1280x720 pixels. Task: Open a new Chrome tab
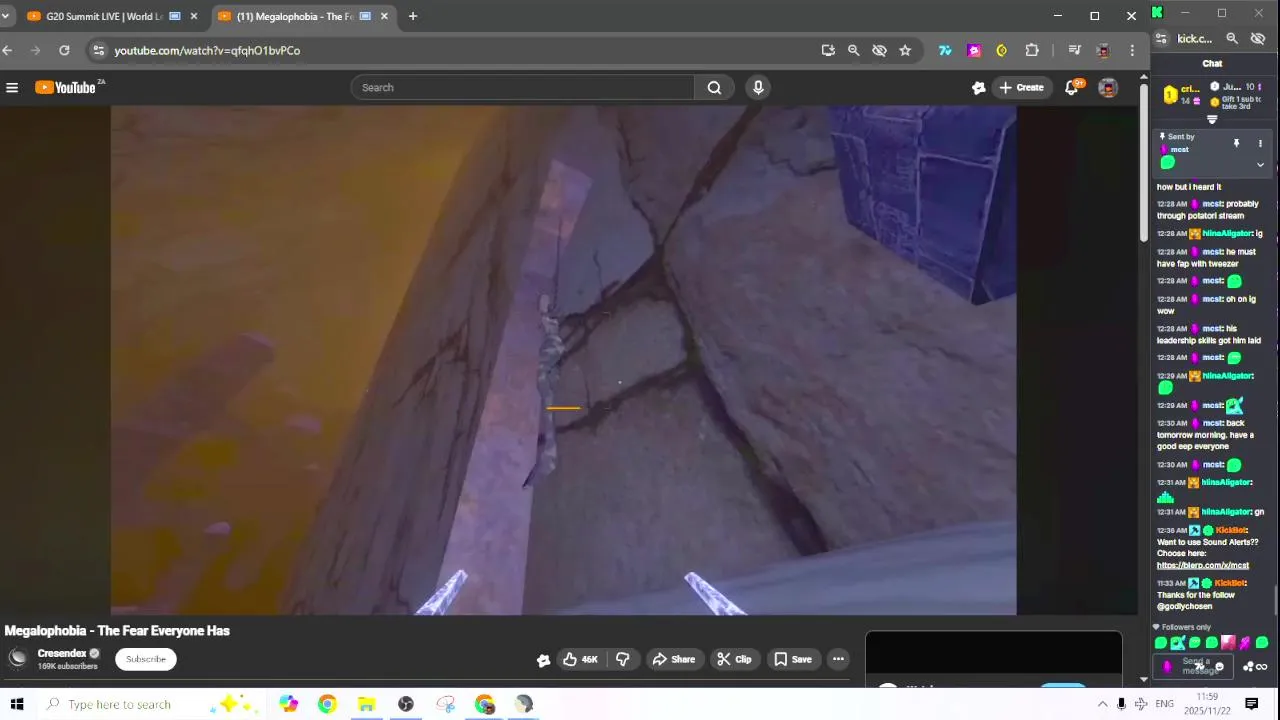pos(412,16)
